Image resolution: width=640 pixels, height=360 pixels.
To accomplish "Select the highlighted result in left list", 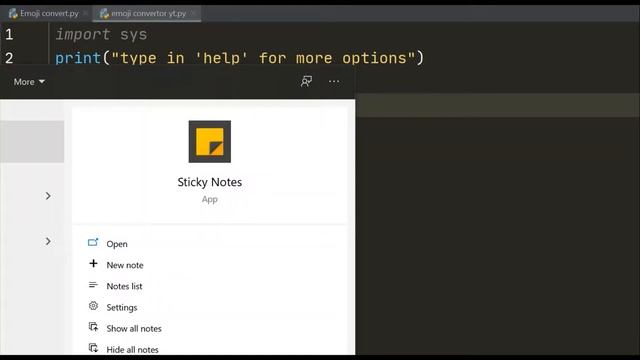I will coord(32,142).
